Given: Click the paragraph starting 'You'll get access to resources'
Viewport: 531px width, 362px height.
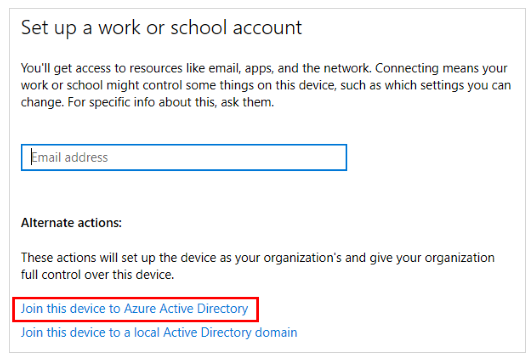Looking at the screenshot, I should point(266,85).
